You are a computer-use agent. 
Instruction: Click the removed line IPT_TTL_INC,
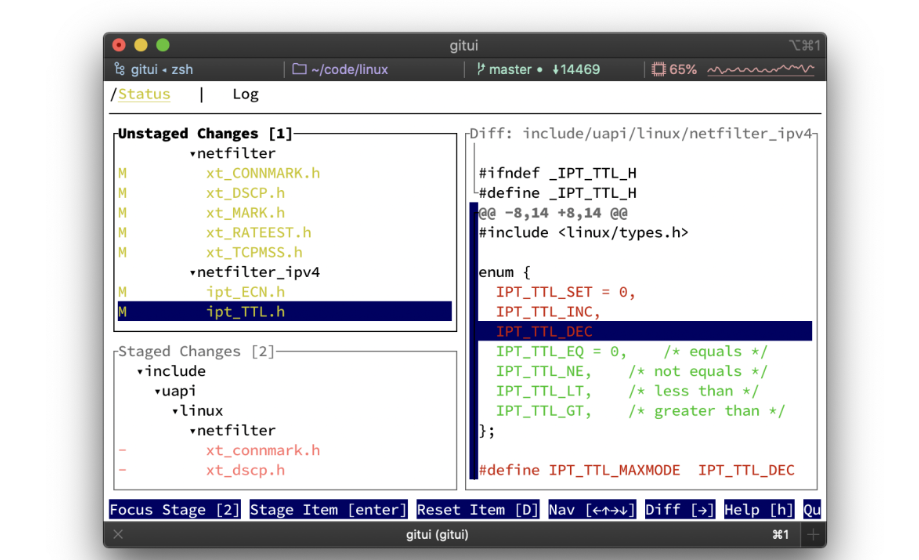(x=548, y=312)
